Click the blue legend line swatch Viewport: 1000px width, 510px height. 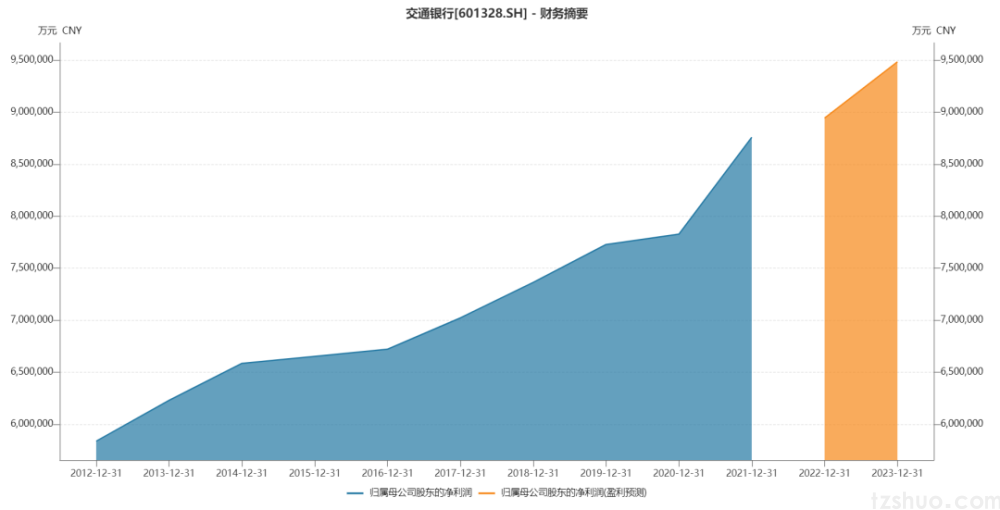[355, 493]
